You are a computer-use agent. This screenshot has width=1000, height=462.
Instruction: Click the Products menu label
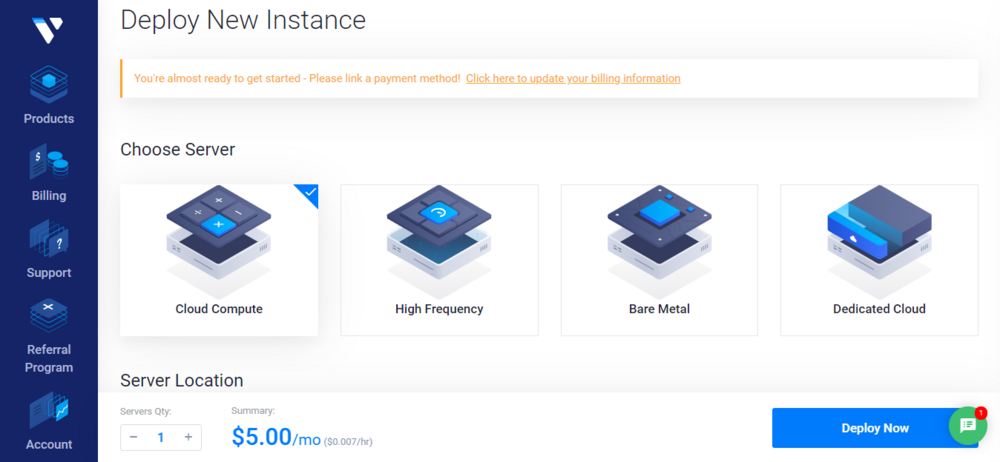point(49,118)
